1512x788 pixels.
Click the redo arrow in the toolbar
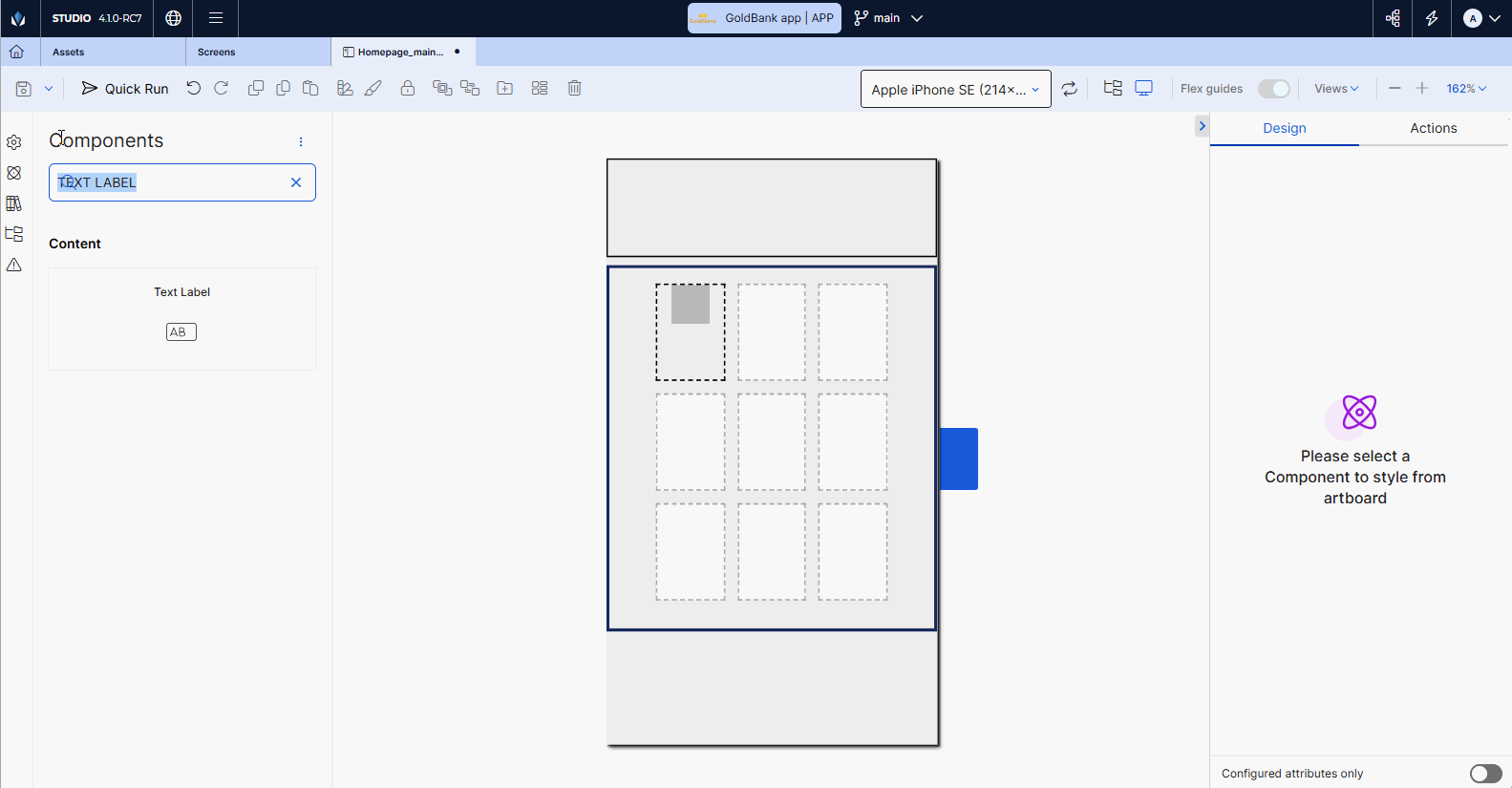[222, 88]
